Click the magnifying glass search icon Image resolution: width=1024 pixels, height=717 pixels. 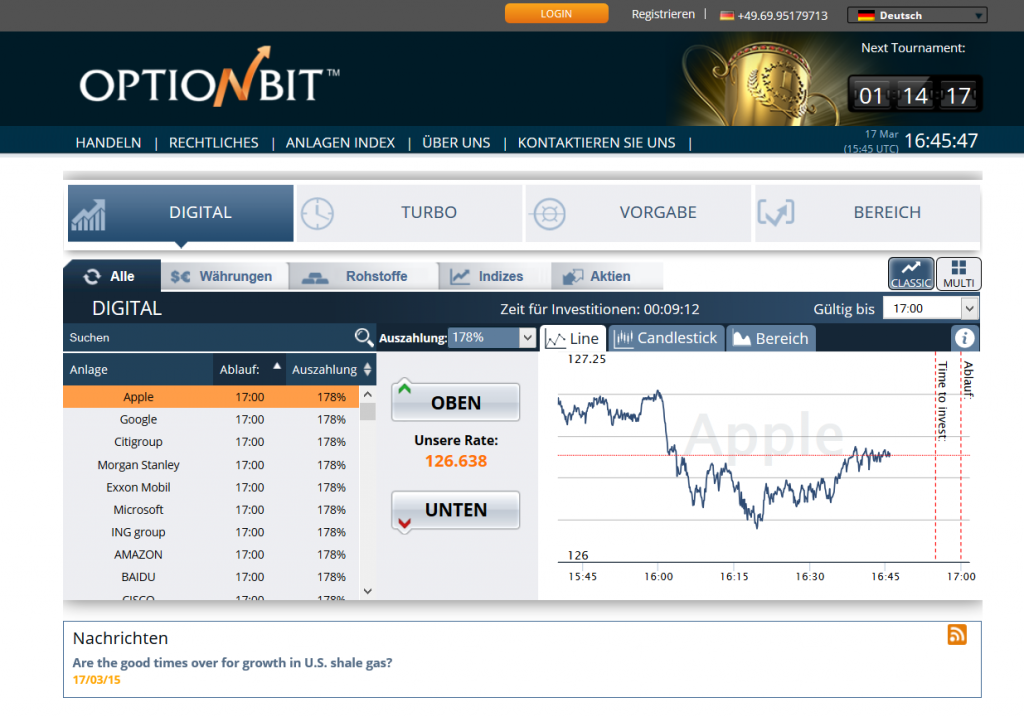pos(364,337)
